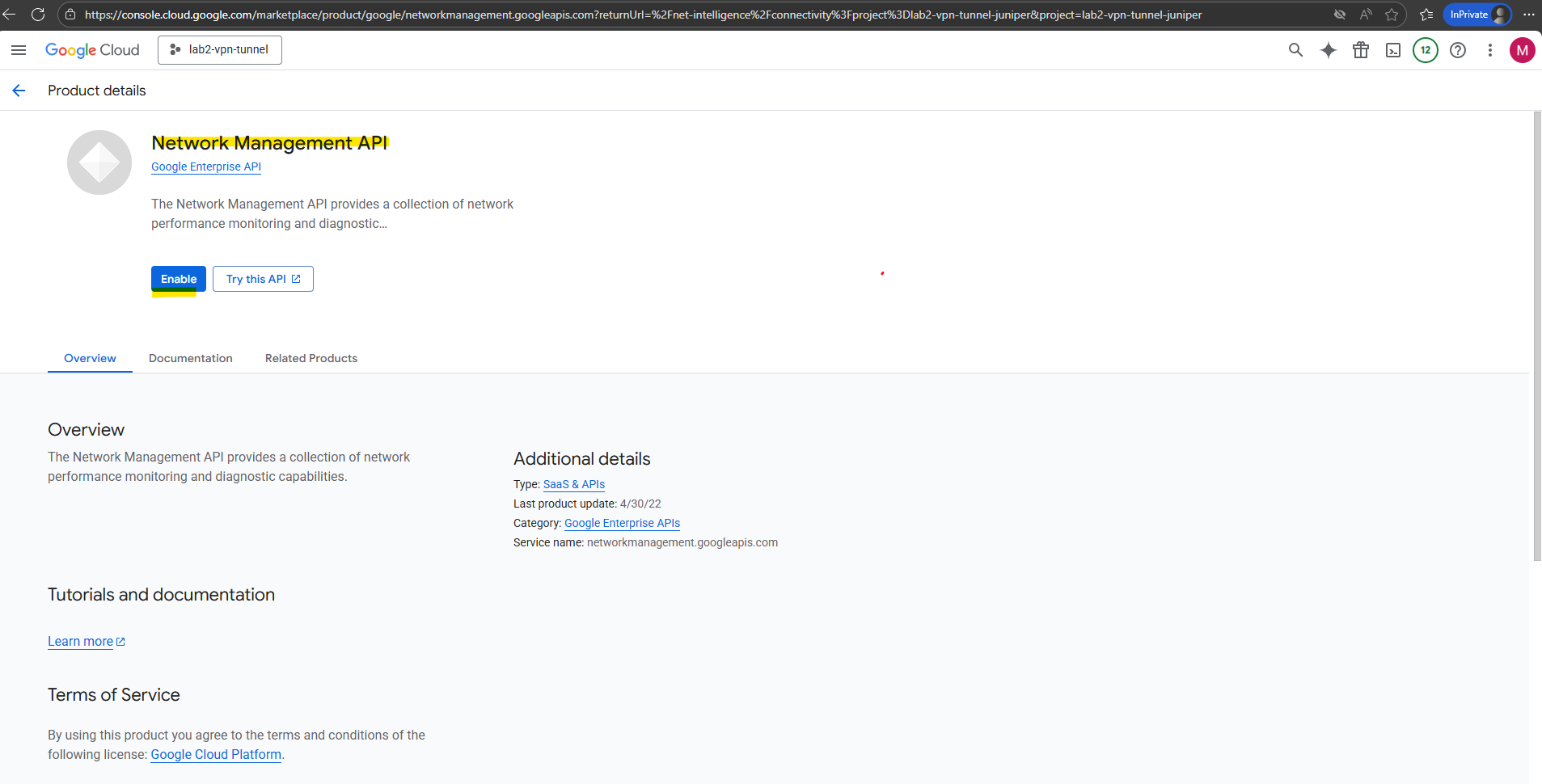
Task: Click the search magnifier icon
Action: (1295, 50)
